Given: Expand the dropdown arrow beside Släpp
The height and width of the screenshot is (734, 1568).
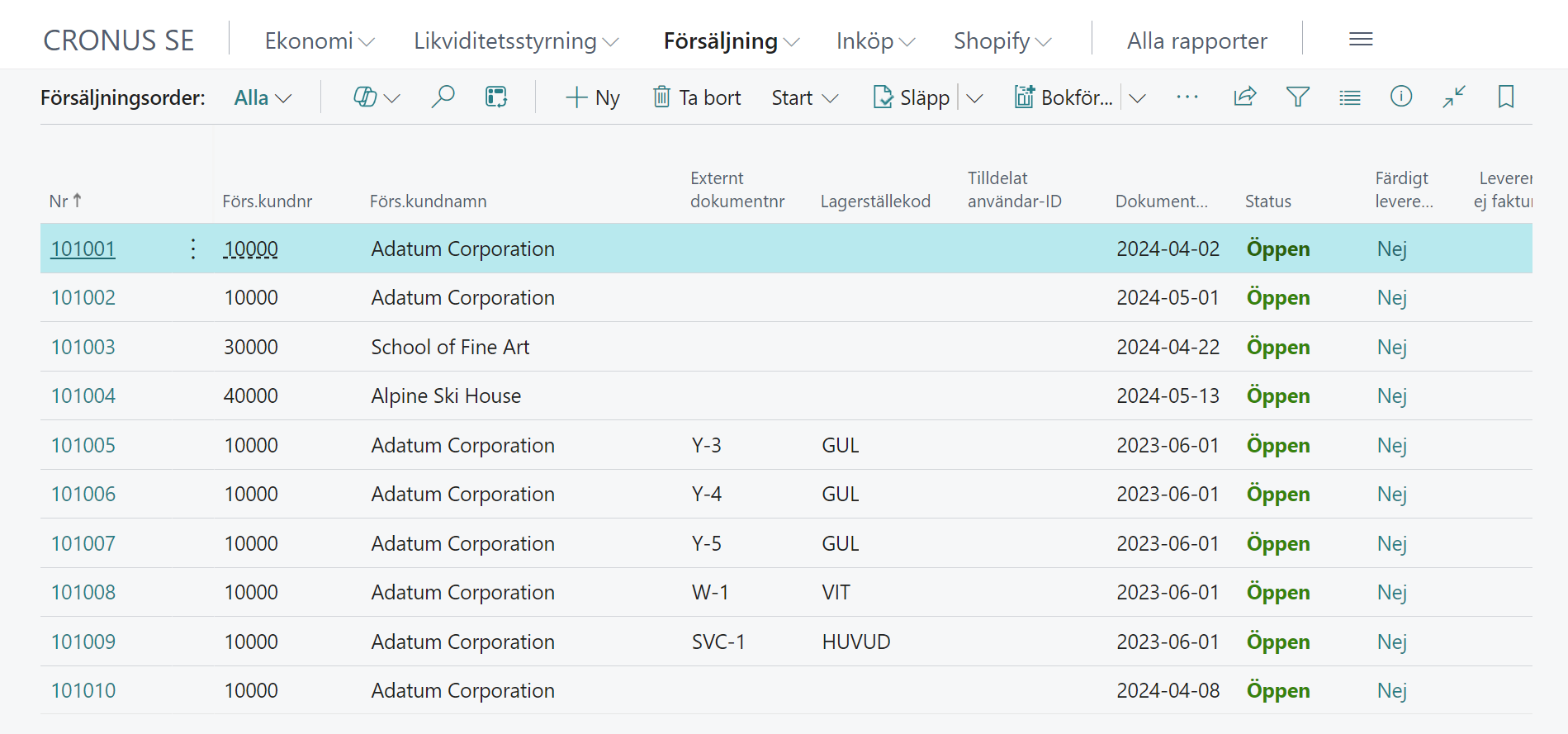Looking at the screenshot, I should [x=975, y=98].
